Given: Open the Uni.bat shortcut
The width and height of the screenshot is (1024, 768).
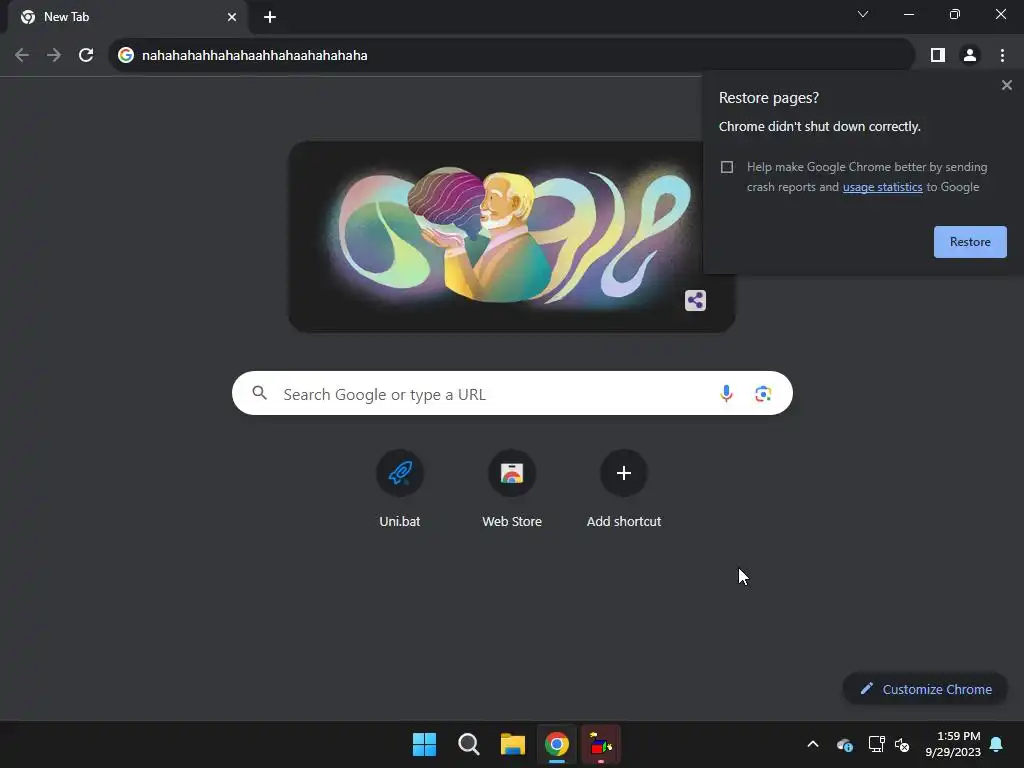Looking at the screenshot, I should pyautogui.click(x=400, y=489).
